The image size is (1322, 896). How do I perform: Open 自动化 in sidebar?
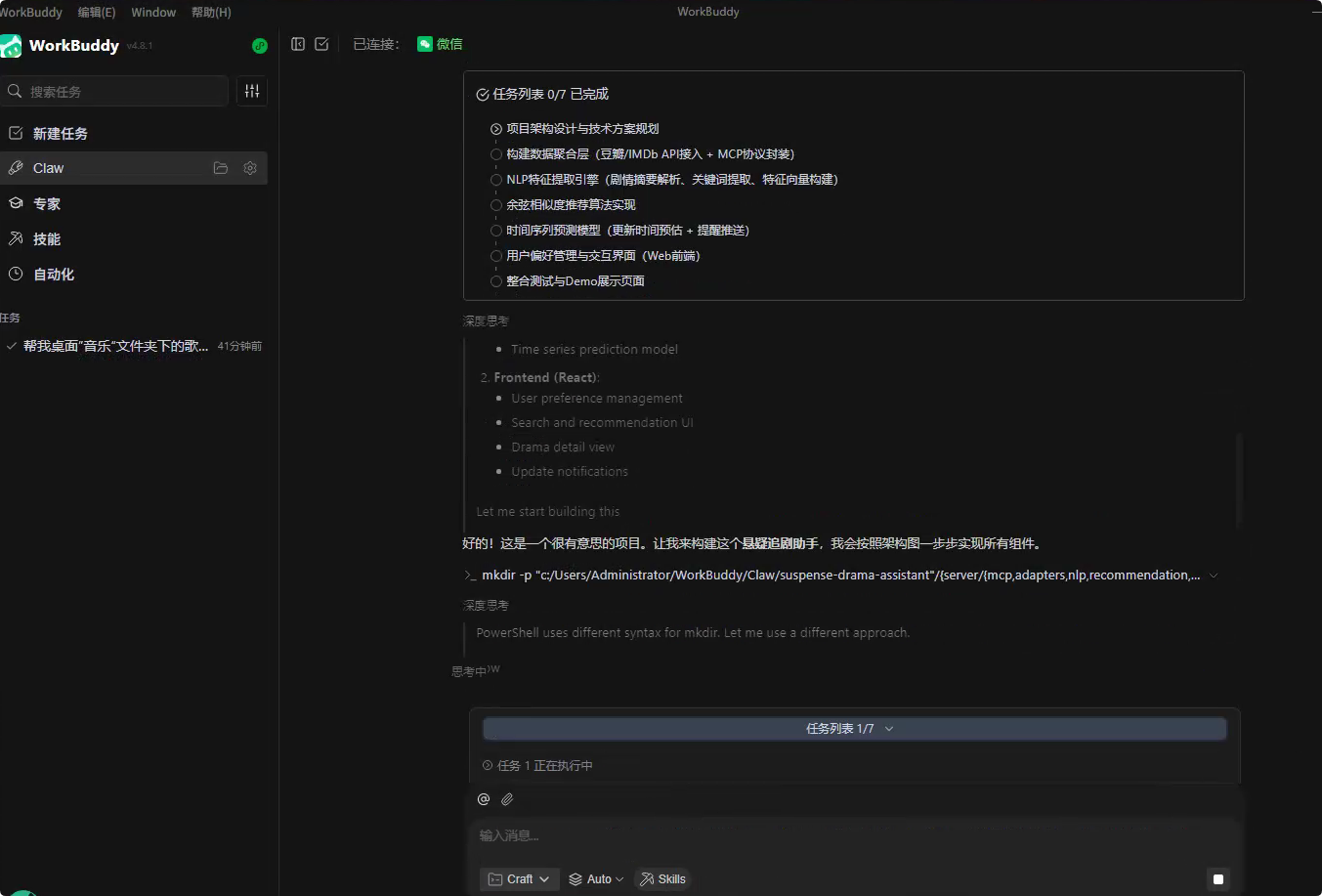134,275
